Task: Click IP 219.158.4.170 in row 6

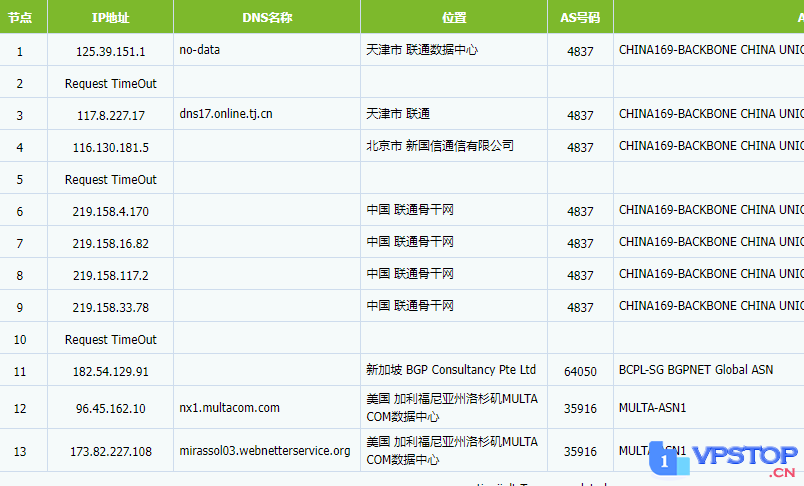Action: pos(110,212)
